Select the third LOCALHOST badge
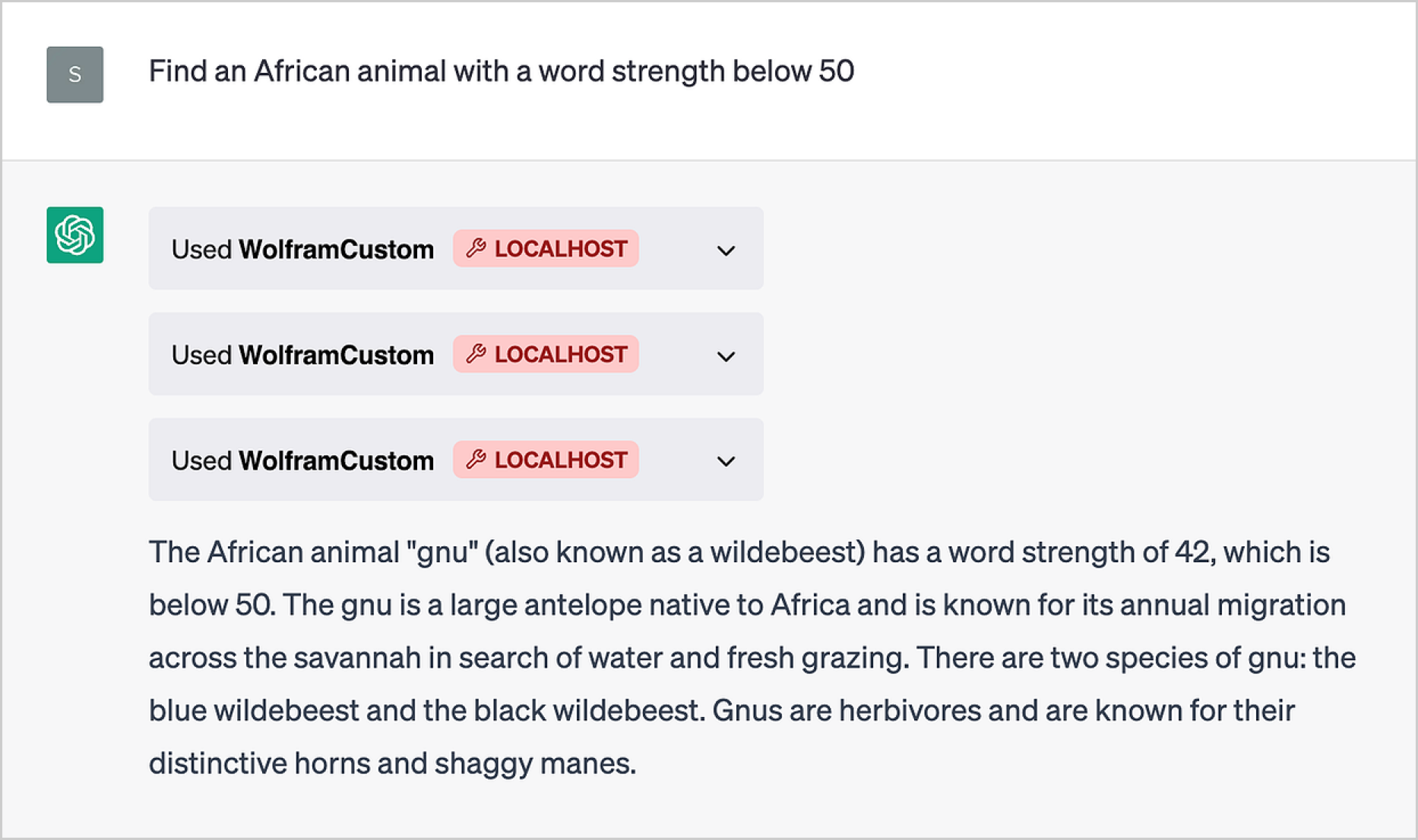1418x840 pixels. (x=546, y=459)
